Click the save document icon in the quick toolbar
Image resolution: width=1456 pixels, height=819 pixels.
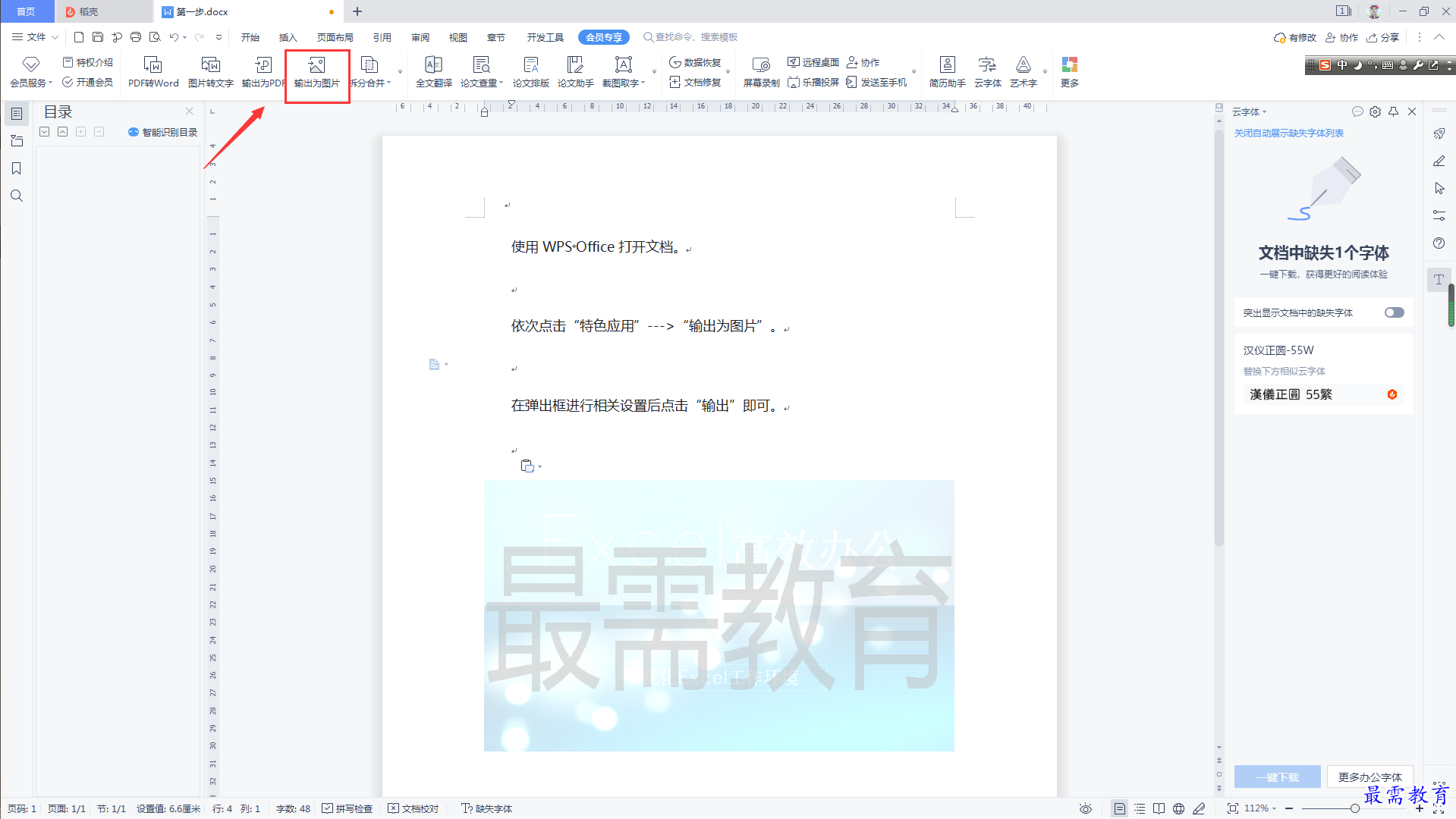98,37
